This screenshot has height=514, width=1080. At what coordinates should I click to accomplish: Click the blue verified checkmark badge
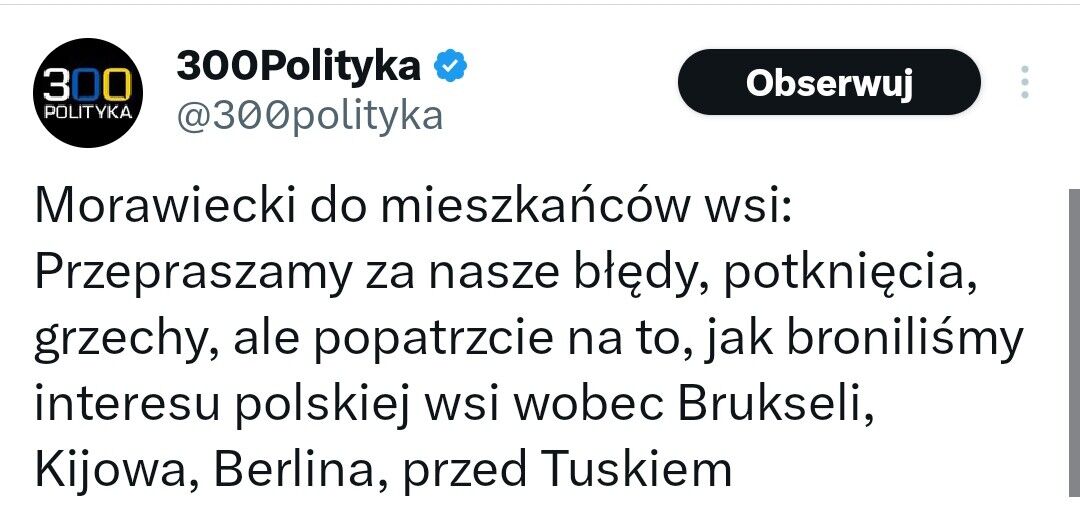click(x=450, y=66)
